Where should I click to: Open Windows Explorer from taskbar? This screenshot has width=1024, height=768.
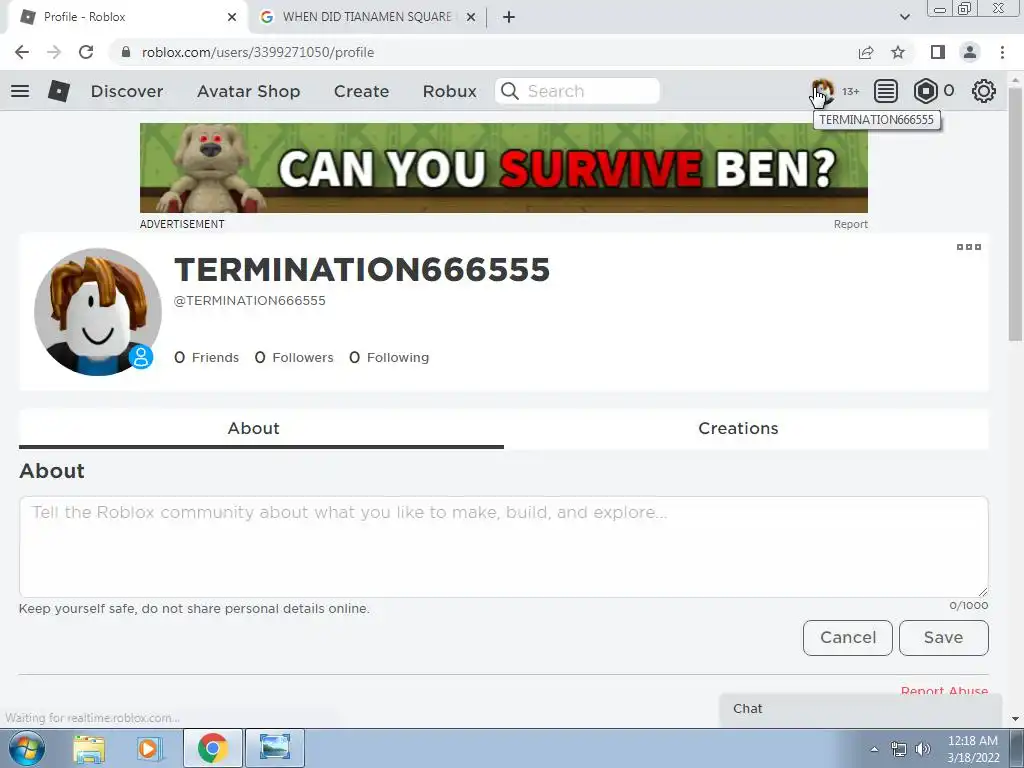pos(89,748)
